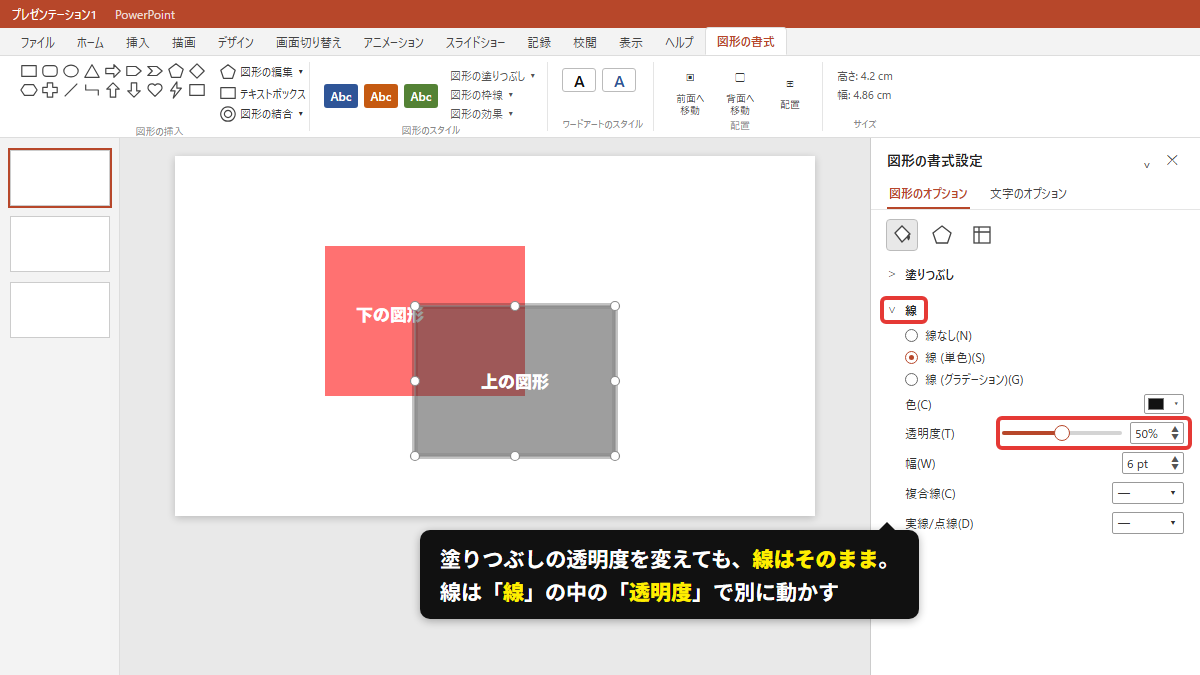This screenshot has height=675, width=1200.
Task: Select the second slide thumbnail
Action: click(x=60, y=244)
